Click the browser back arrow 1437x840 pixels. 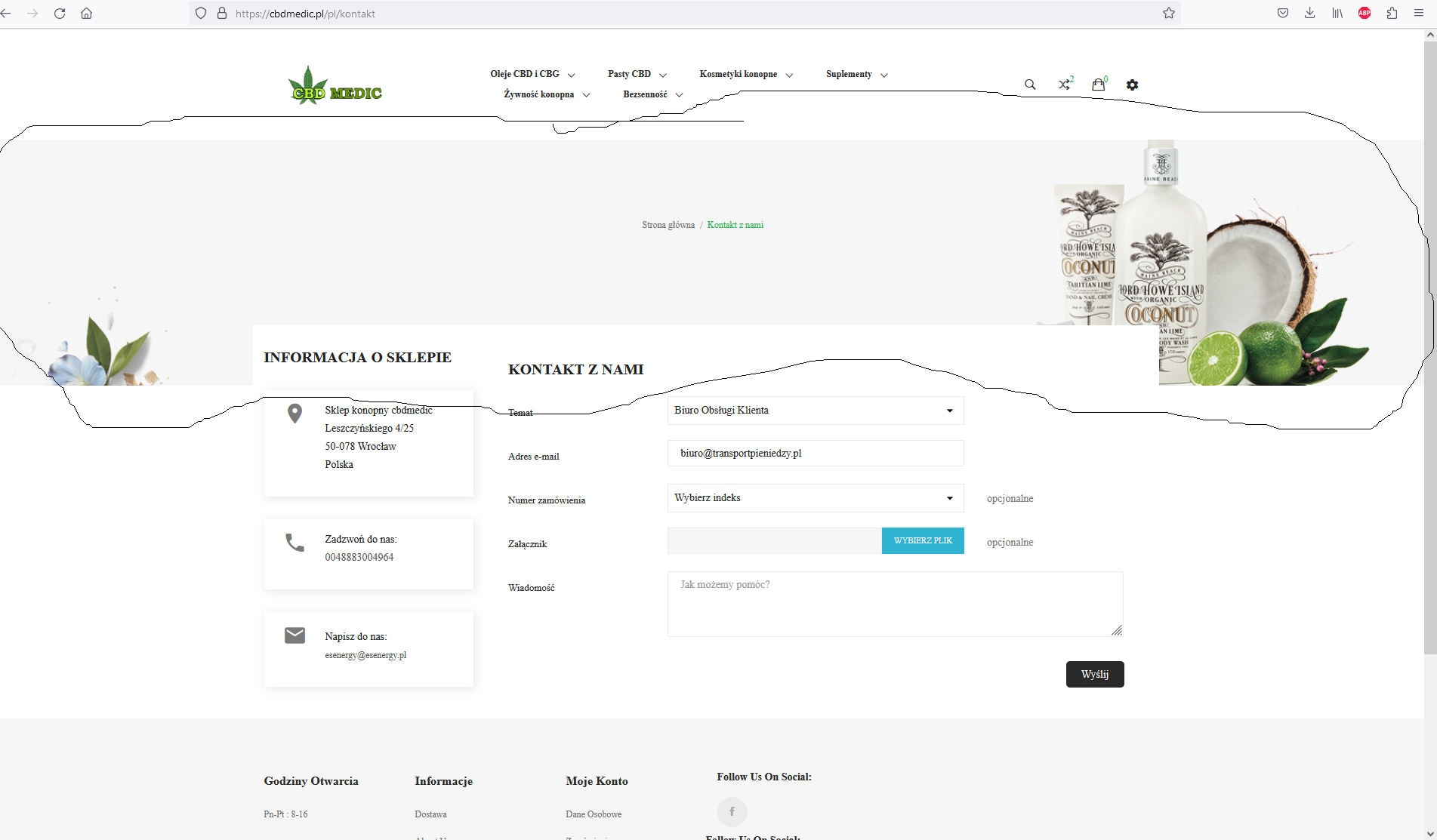point(7,14)
